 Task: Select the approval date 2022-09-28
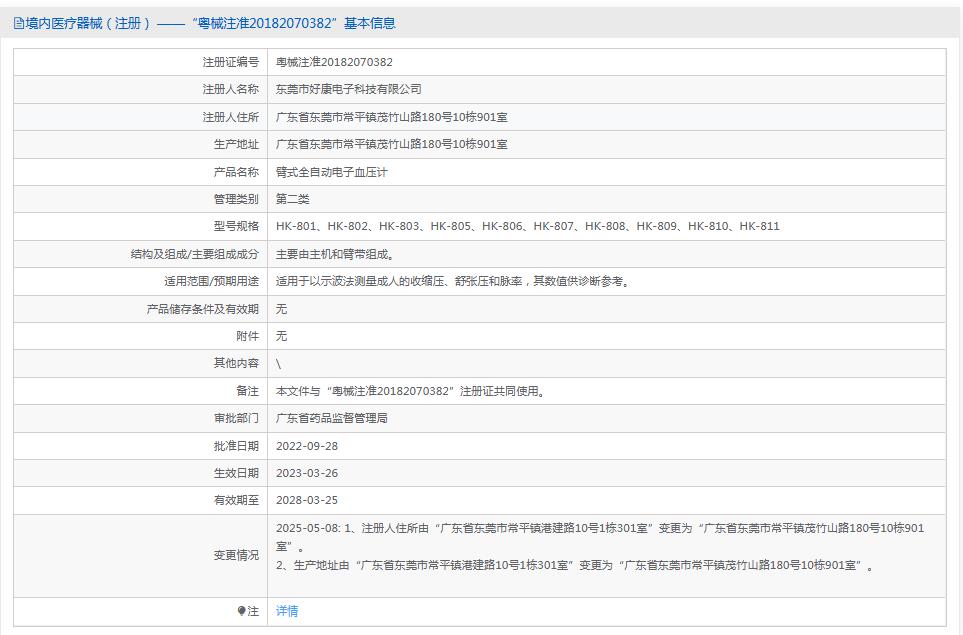[x=312, y=446]
